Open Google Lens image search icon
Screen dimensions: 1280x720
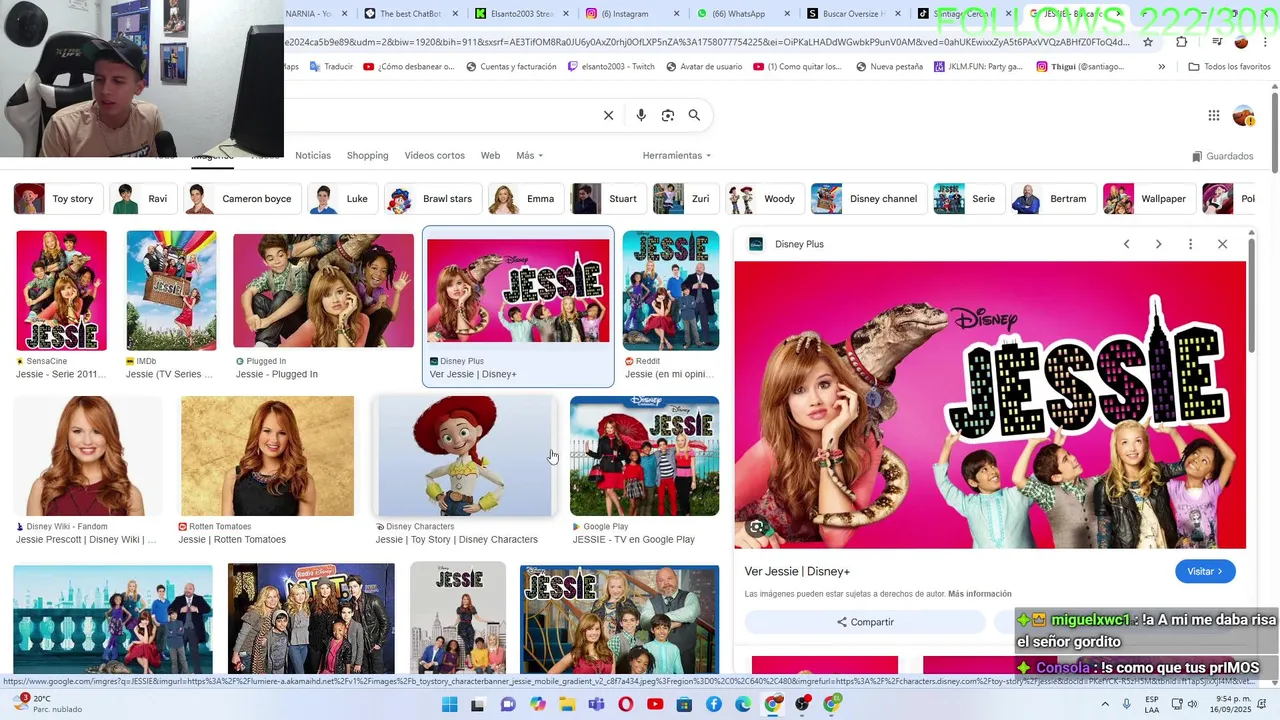(x=668, y=115)
